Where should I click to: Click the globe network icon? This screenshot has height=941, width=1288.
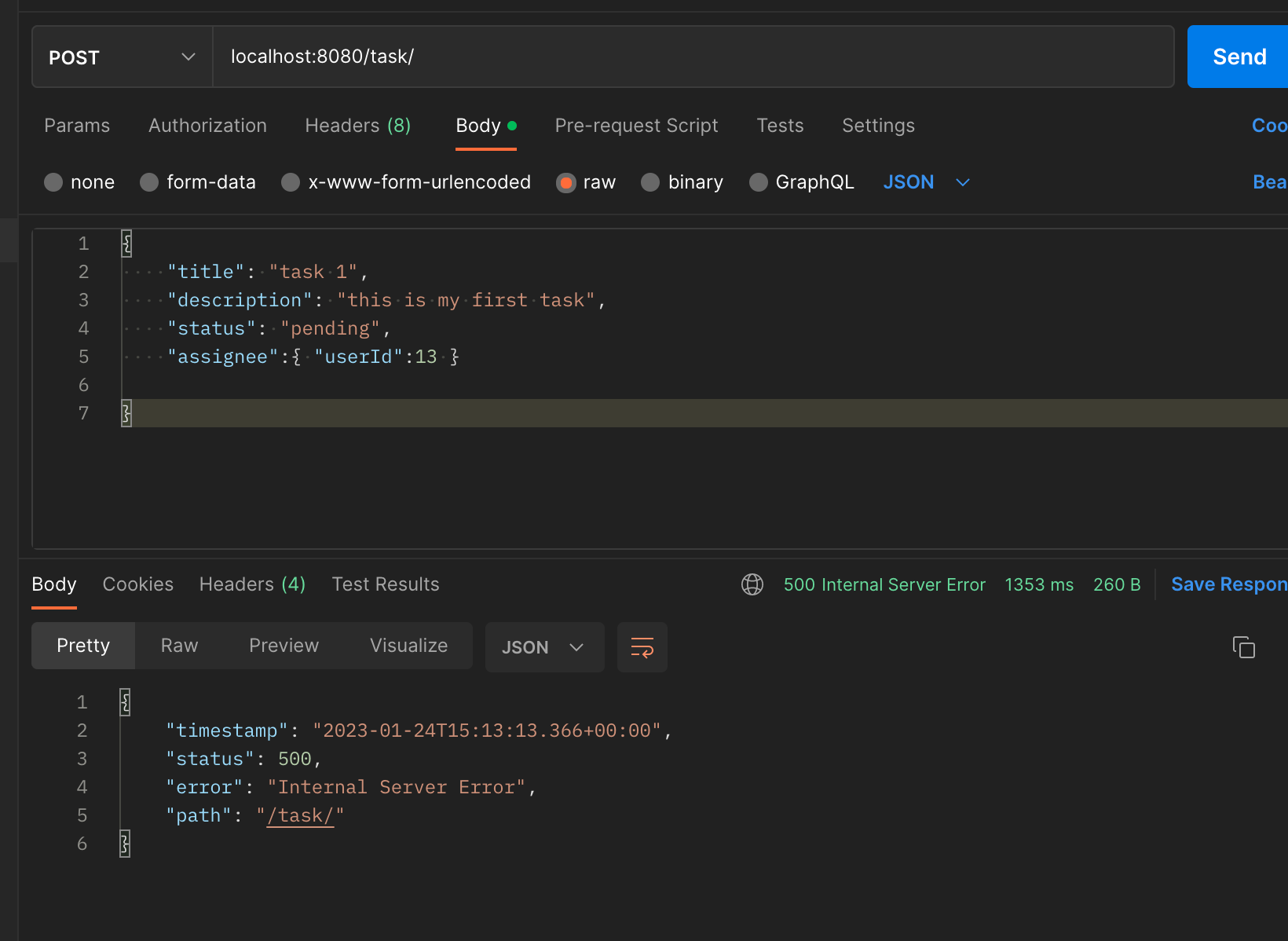pyautogui.click(x=752, y=584)
